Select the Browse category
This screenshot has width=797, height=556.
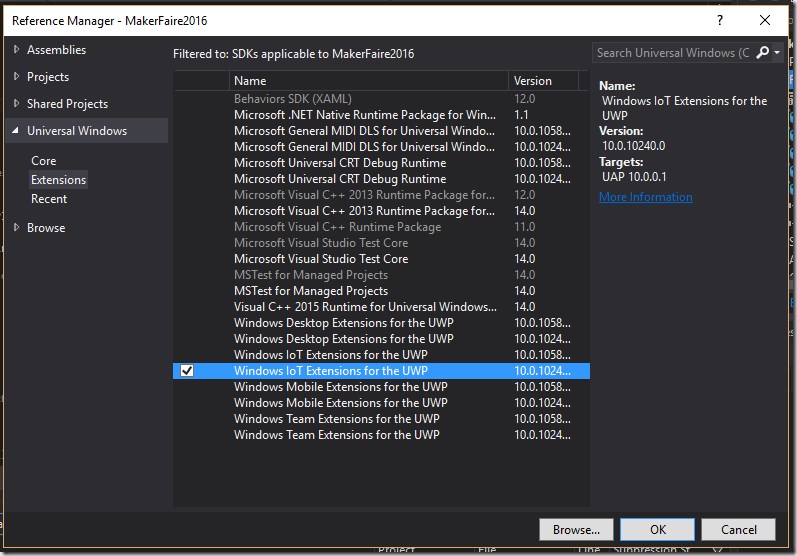click(46, 228)
